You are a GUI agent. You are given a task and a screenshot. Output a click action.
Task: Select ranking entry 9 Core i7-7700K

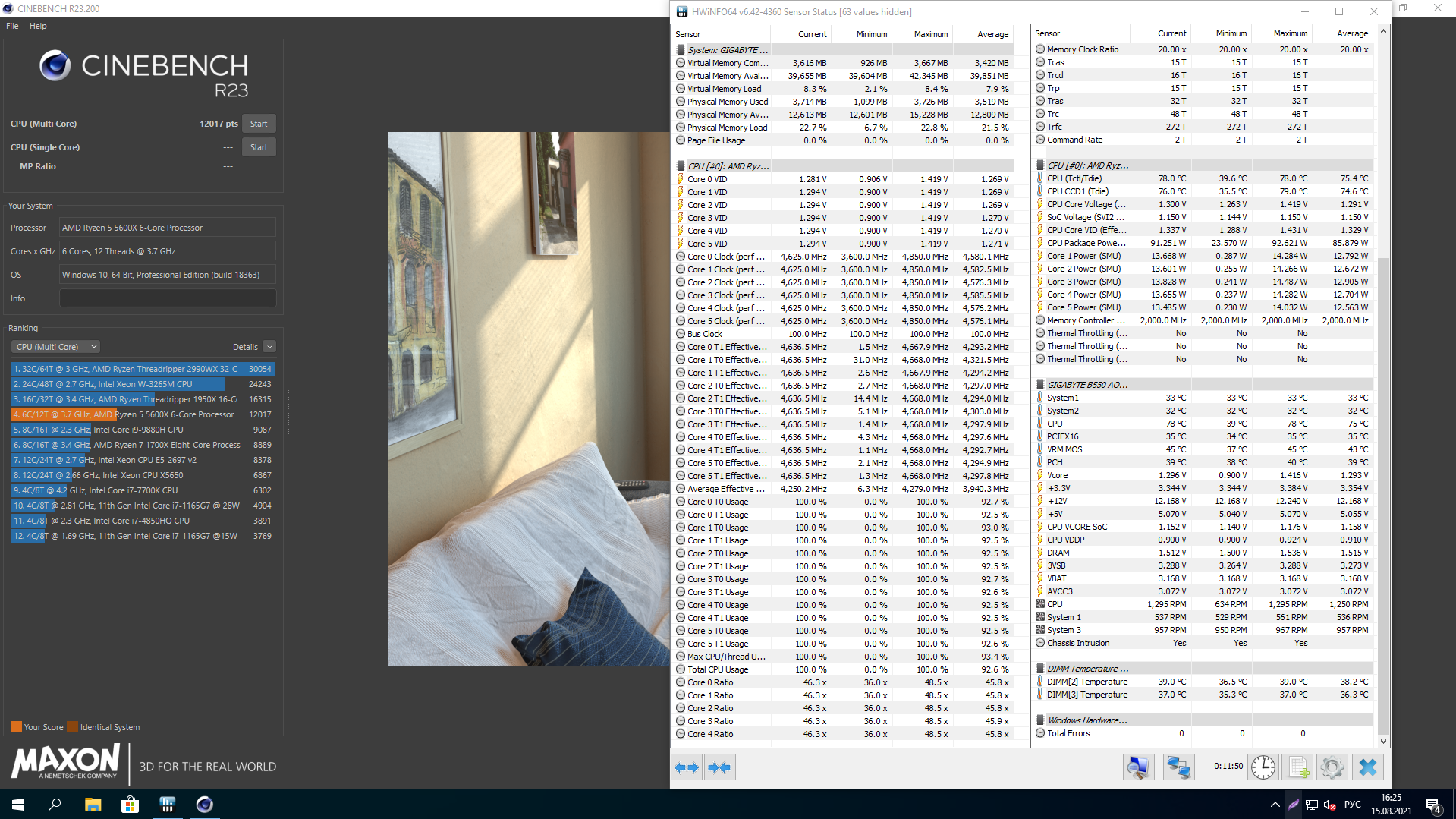(143, 490)
